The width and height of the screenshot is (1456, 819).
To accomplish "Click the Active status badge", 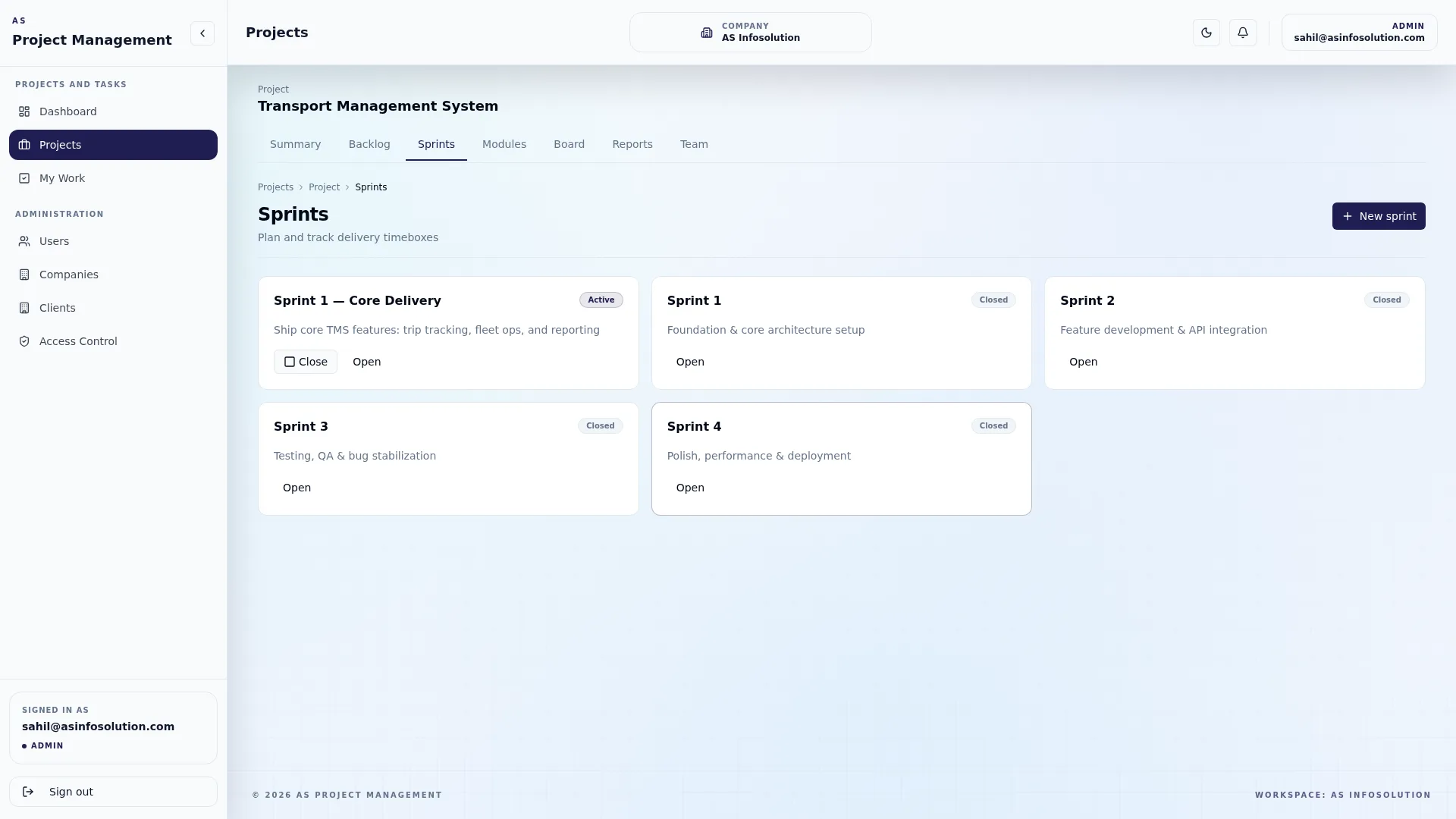I will point(601,300).
